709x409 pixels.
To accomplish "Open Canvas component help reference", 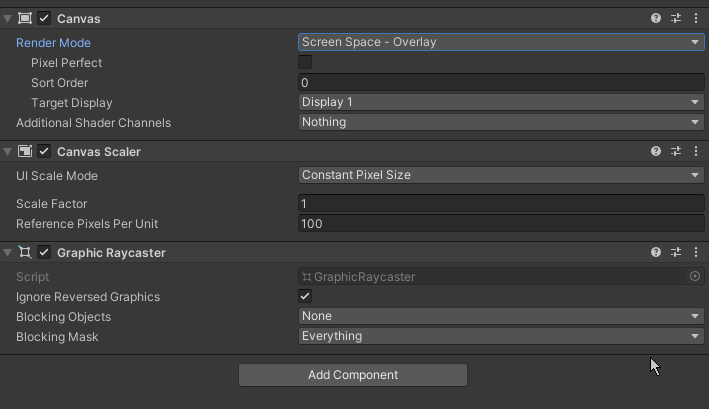I will click(x=656, y=18).
